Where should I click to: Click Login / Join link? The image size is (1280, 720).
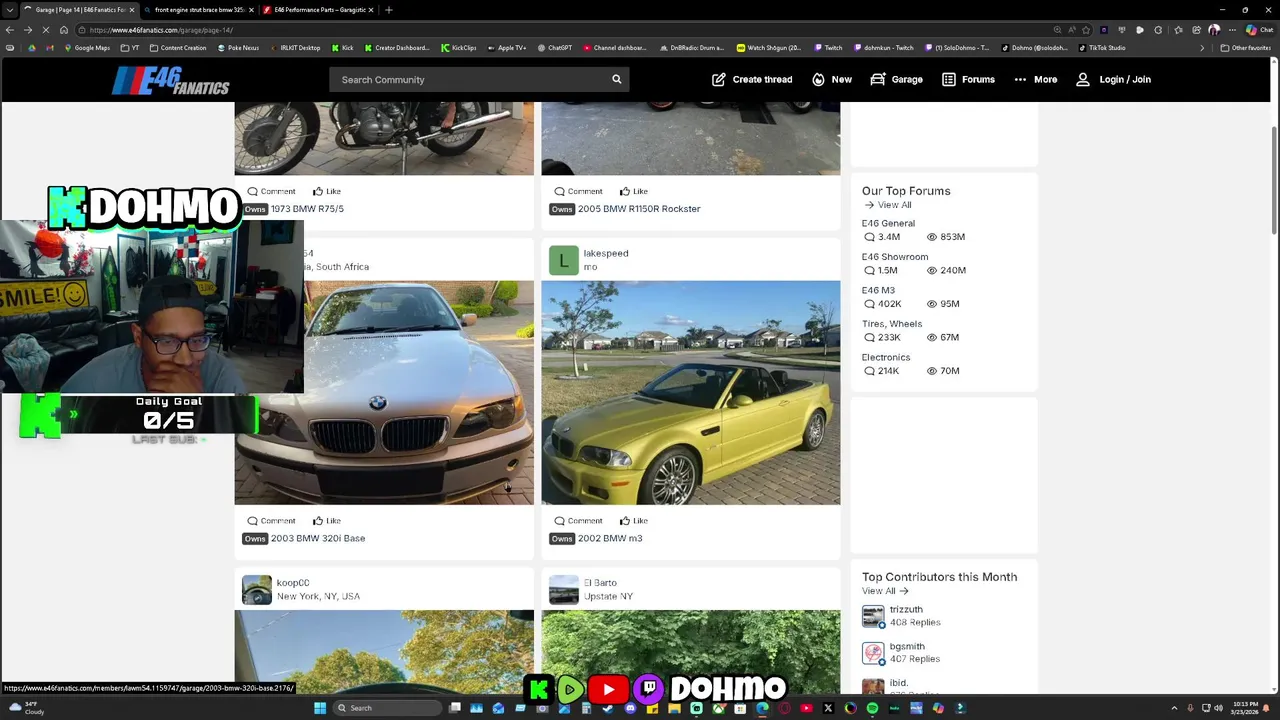(x=1113, y=79)
